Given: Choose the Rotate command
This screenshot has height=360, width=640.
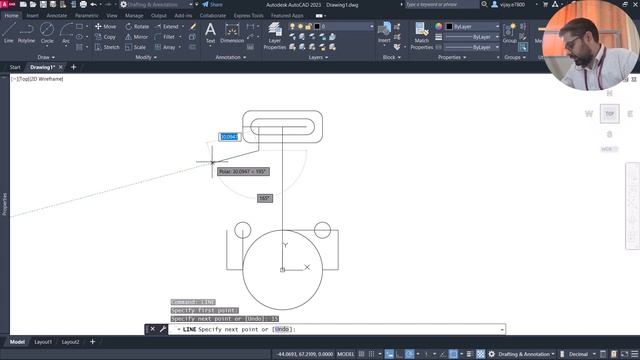Looking at the screenshot, I should [x=137, y=27].
